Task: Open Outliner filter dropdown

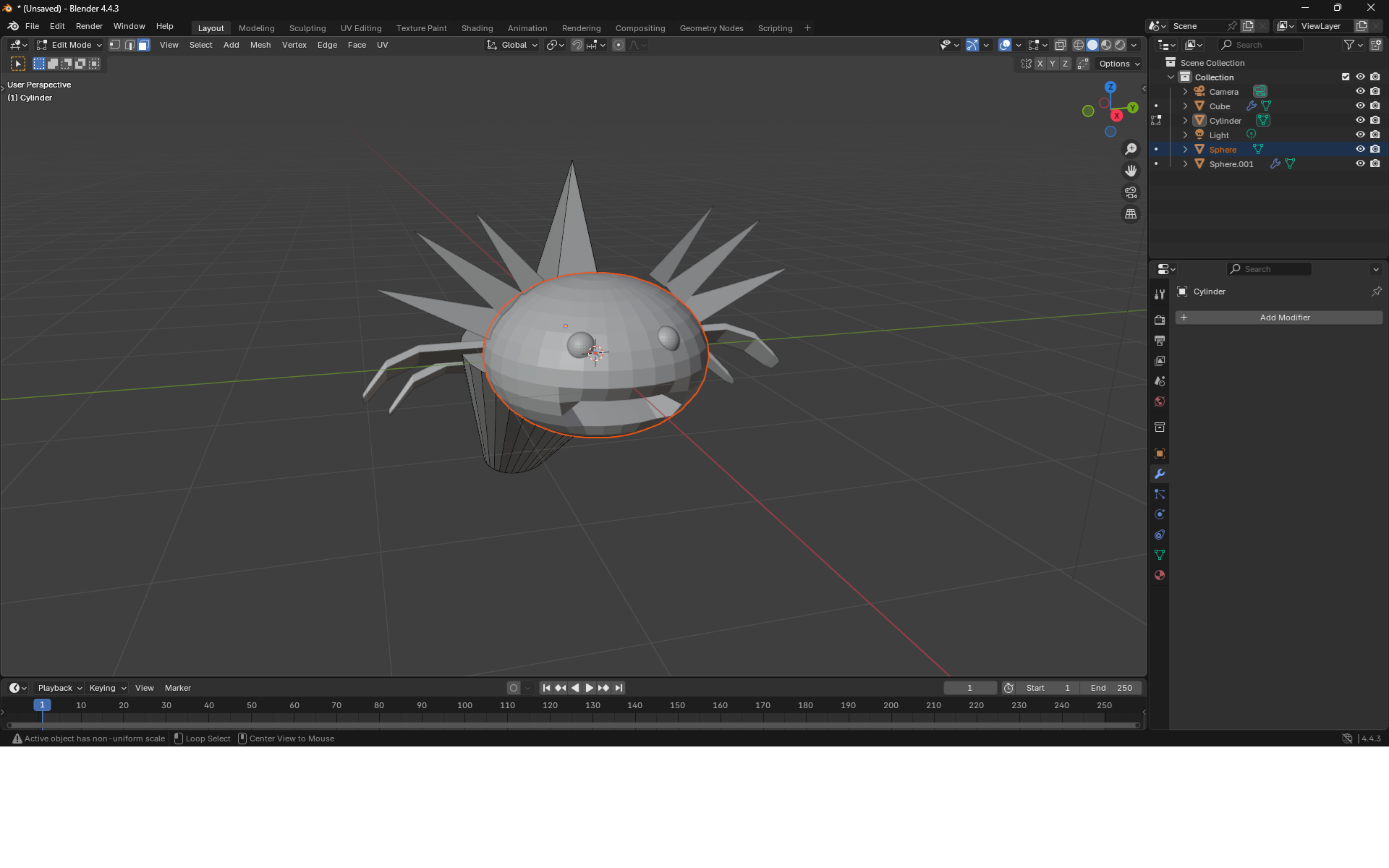Action: 1353,45
